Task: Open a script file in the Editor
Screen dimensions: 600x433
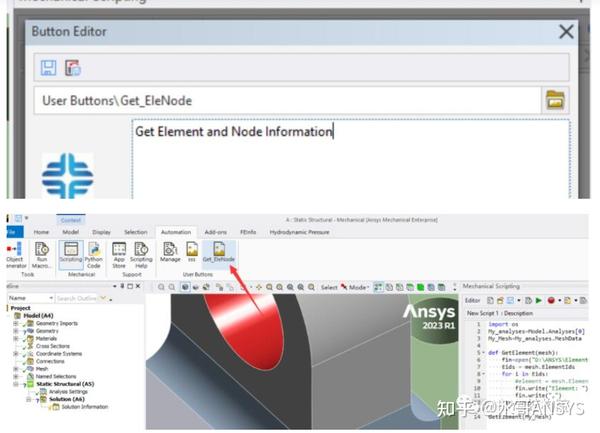Action: click(500, 301)
